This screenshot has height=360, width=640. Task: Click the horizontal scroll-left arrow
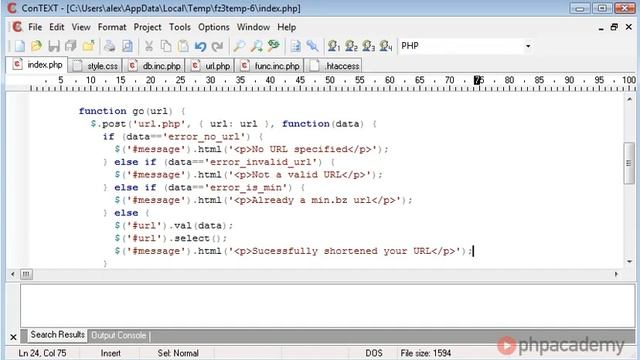(x=13, y=274)
